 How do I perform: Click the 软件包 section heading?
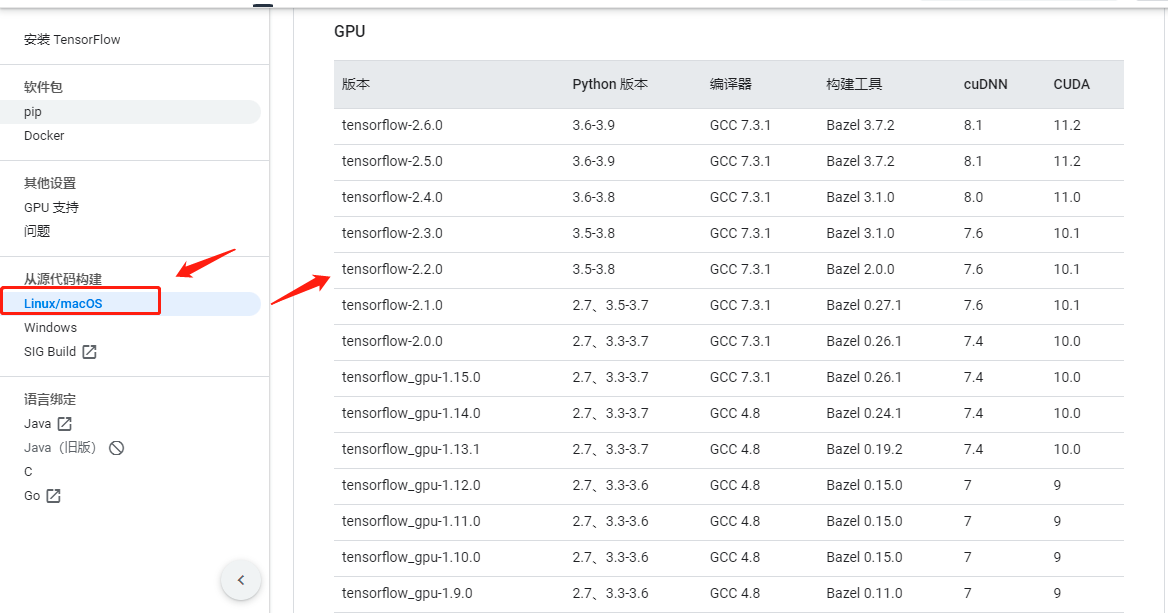[43, 87]
